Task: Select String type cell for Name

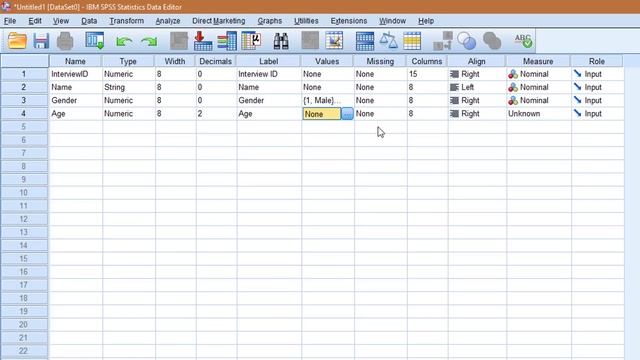Action: coord(128,87)
